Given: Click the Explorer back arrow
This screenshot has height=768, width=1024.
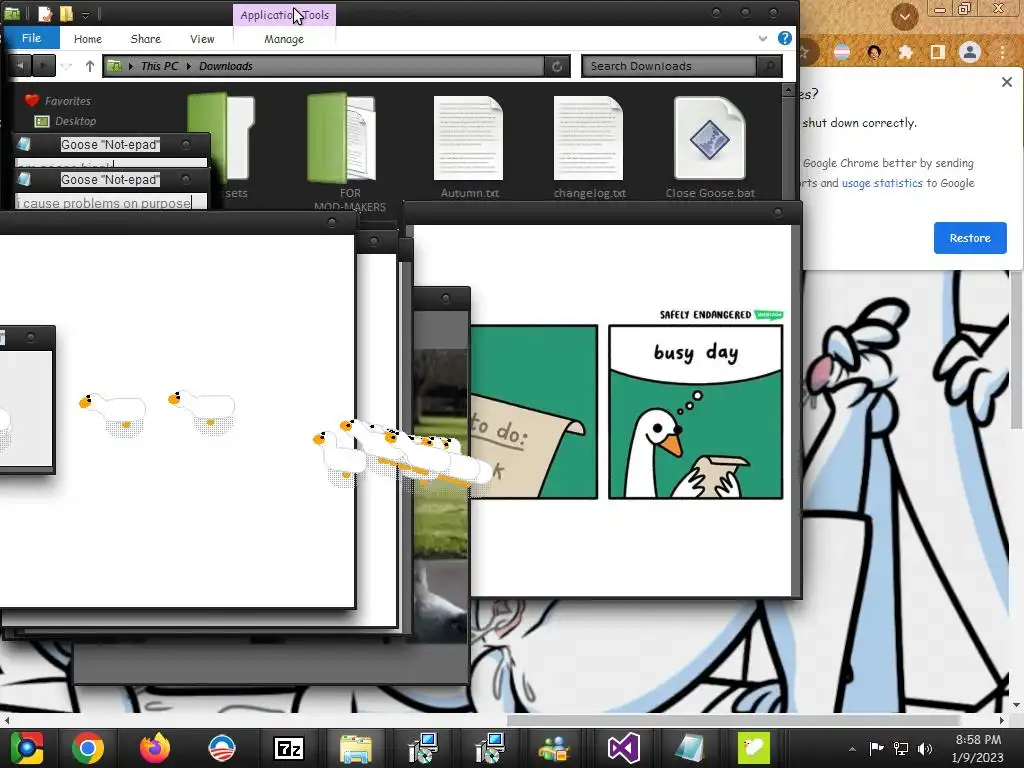Looking at the screenshot, I should (x=20, y=65).
